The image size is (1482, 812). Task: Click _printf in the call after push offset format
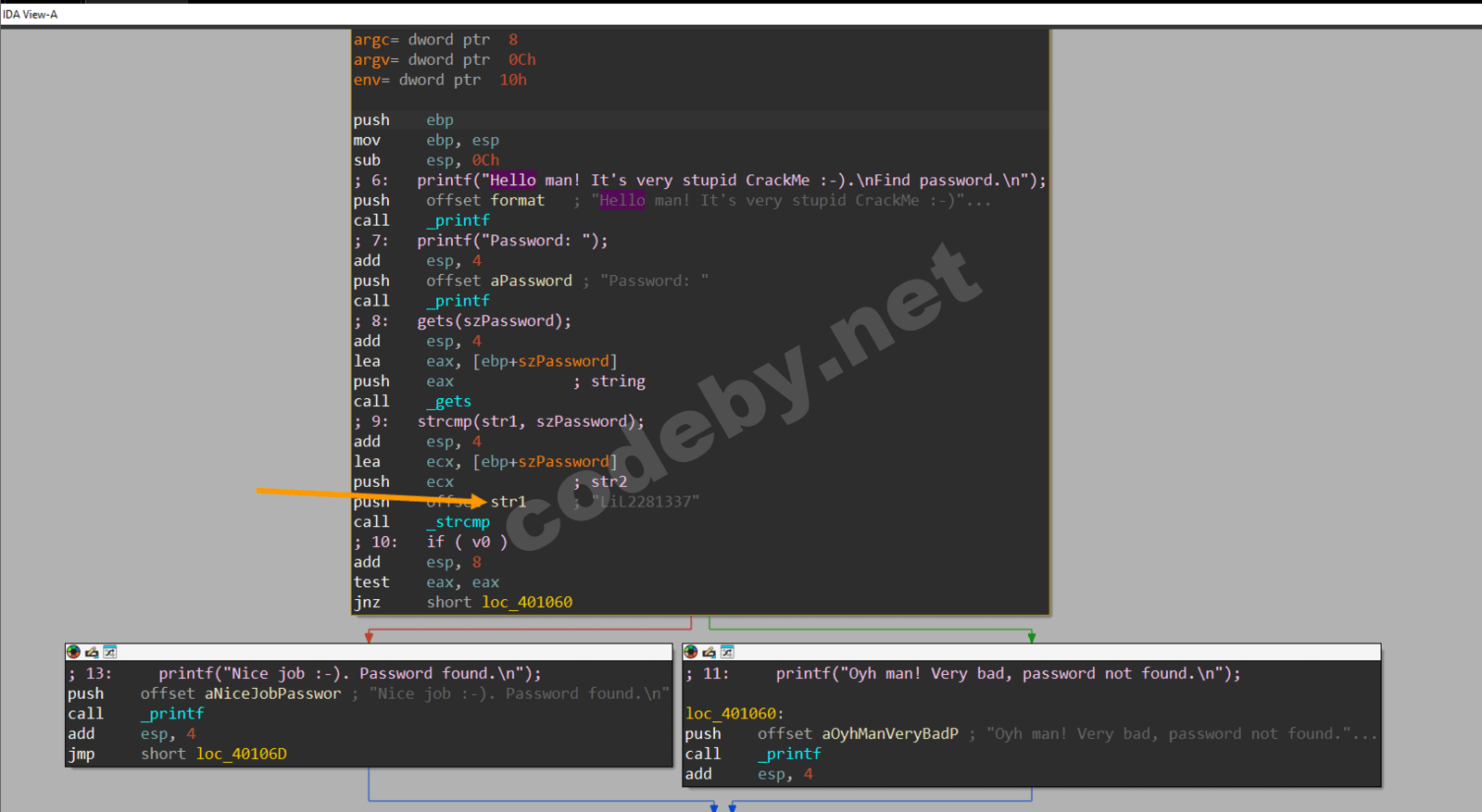(x=458, y=220)
